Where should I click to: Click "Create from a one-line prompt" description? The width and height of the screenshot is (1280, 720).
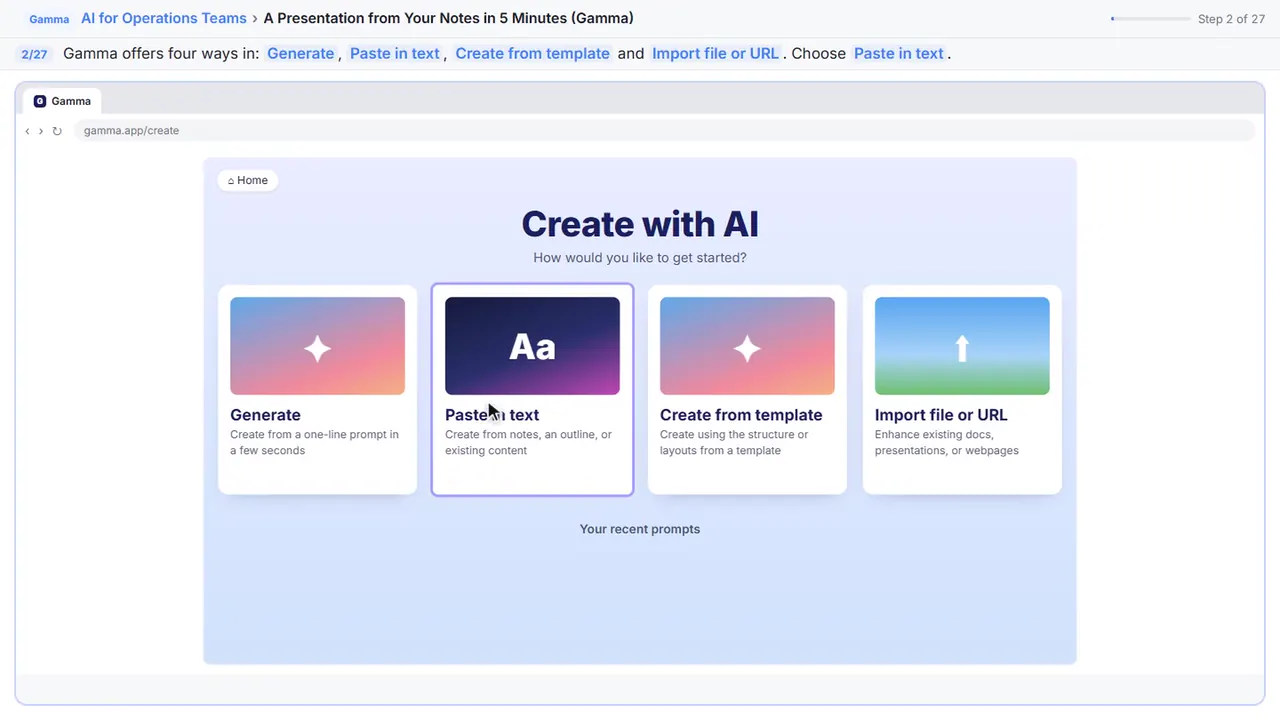point(315,442)
